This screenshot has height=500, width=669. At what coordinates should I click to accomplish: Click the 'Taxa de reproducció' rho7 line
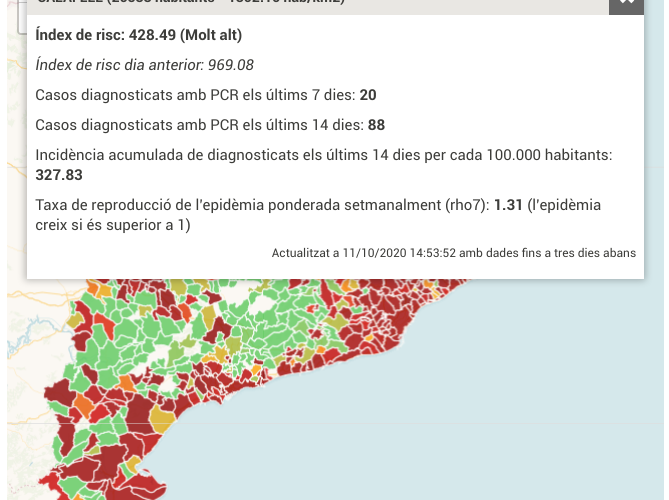[x=262, y=205]
